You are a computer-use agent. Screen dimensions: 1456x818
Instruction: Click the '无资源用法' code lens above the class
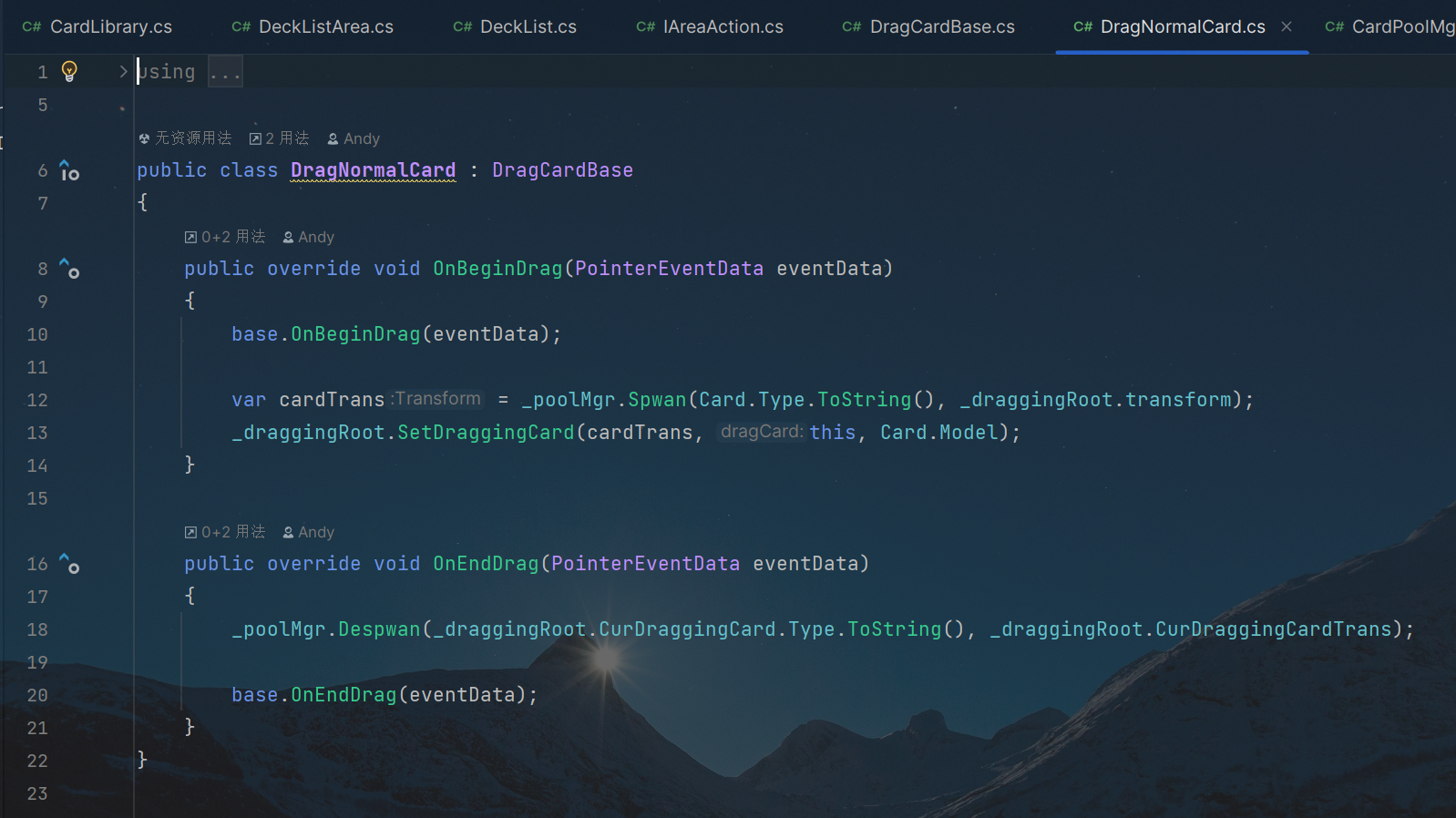tap(185, 138)
